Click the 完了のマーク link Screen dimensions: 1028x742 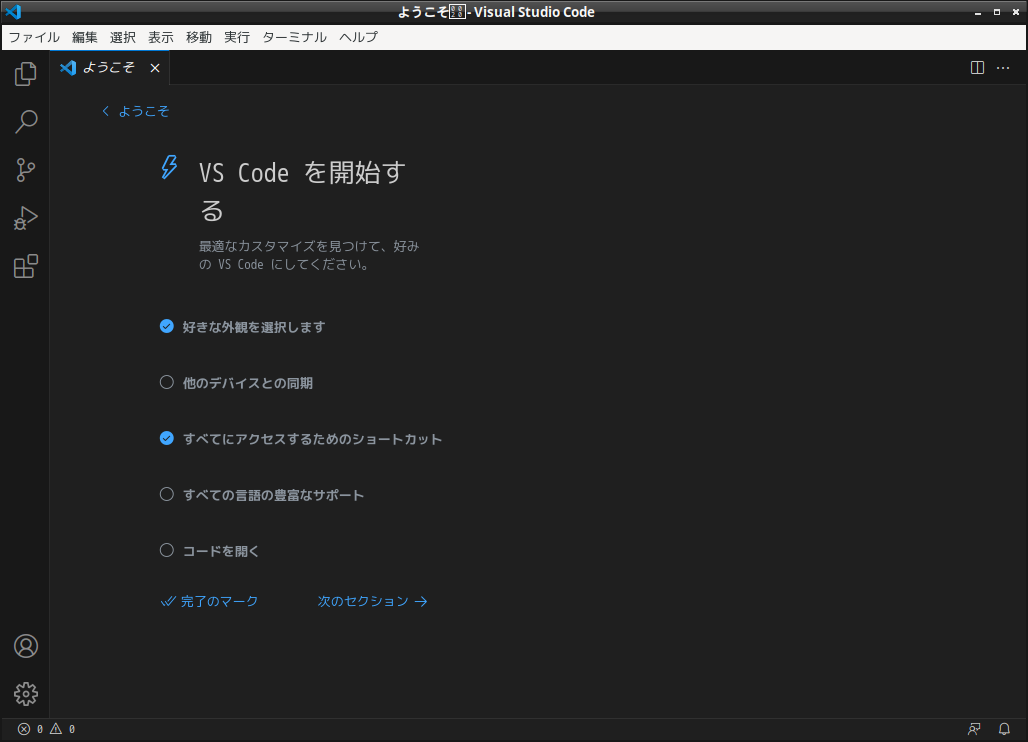click(x=209, y=601)
